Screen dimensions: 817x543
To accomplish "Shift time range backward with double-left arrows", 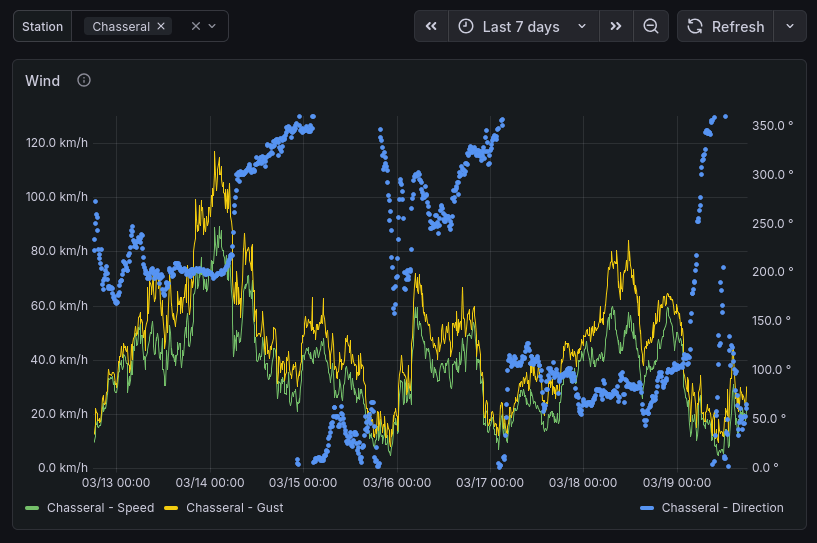I will click(431, 27).
